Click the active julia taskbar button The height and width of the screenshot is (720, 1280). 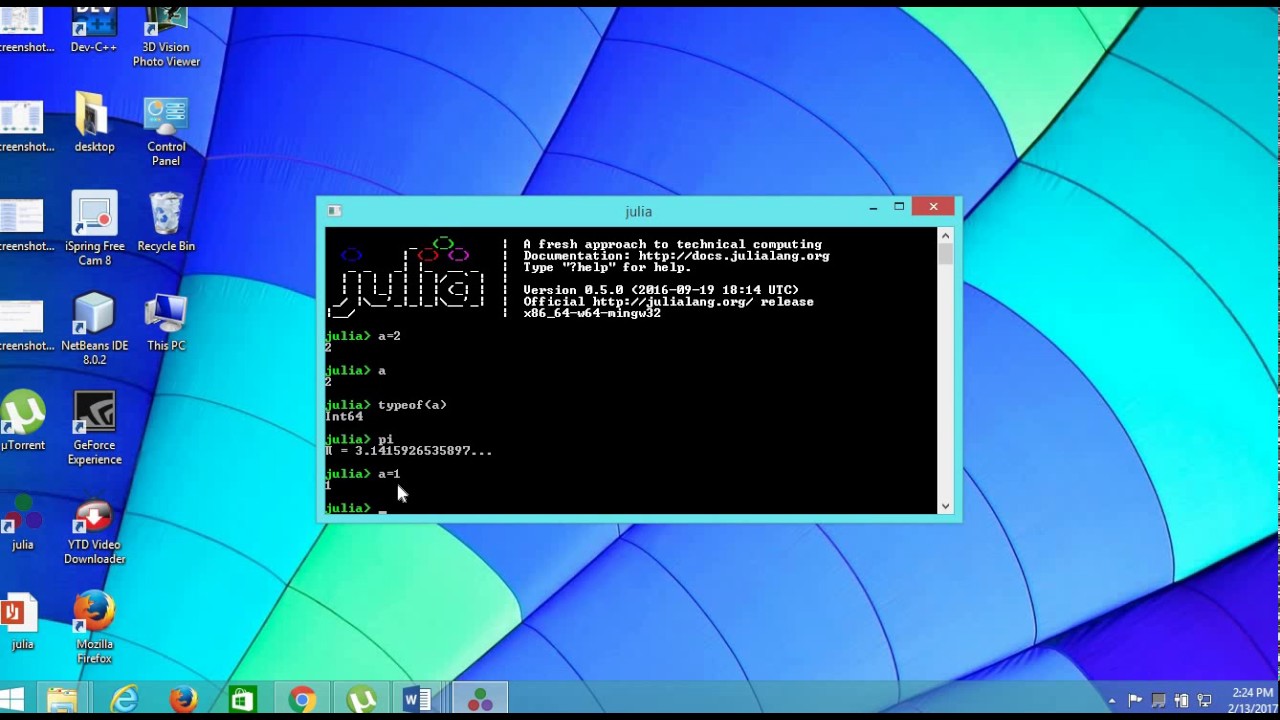(480, 700)
